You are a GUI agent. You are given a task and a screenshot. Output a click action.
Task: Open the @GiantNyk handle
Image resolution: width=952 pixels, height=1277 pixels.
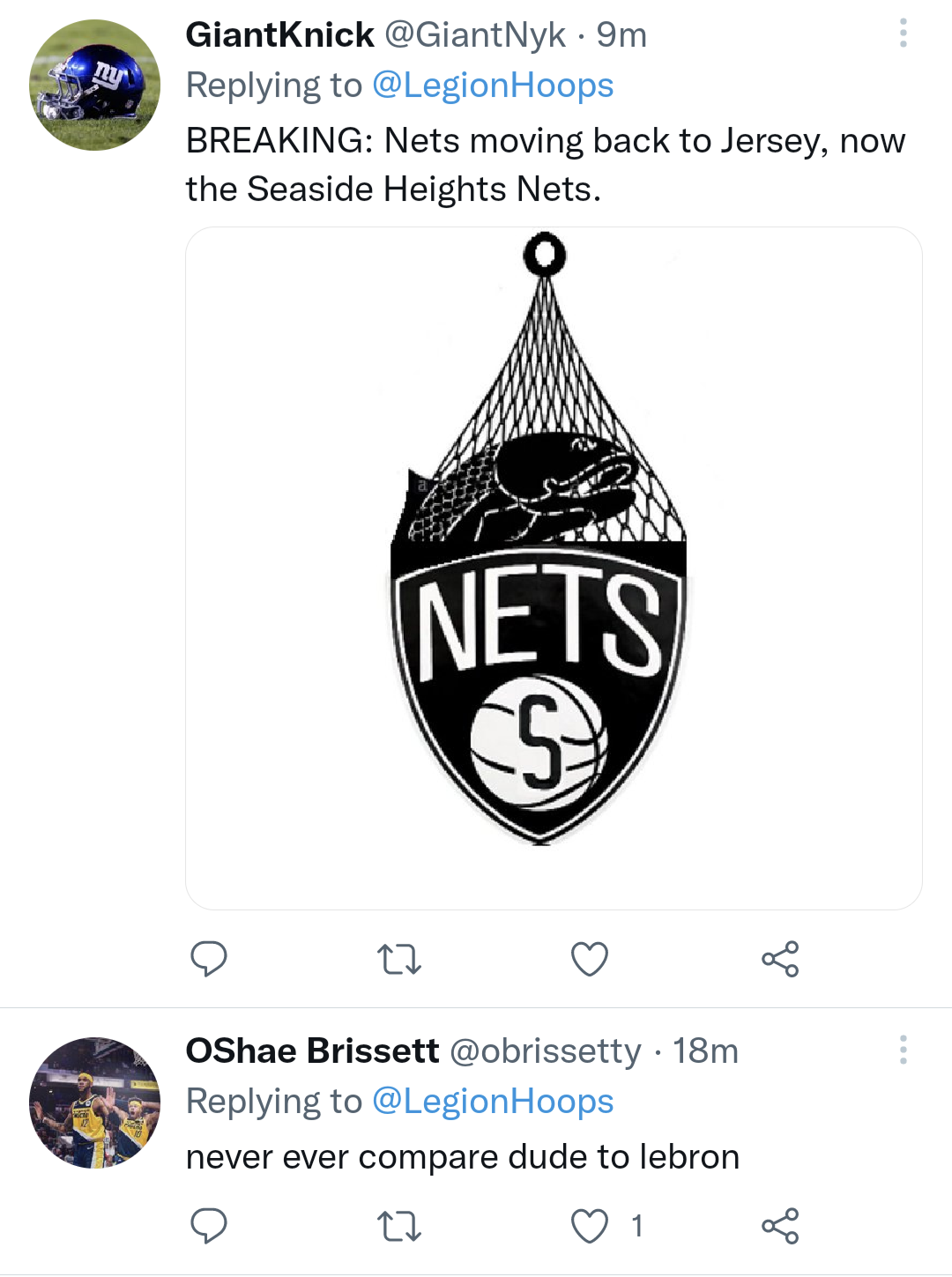pyautogui.click(x=475, y=35)
